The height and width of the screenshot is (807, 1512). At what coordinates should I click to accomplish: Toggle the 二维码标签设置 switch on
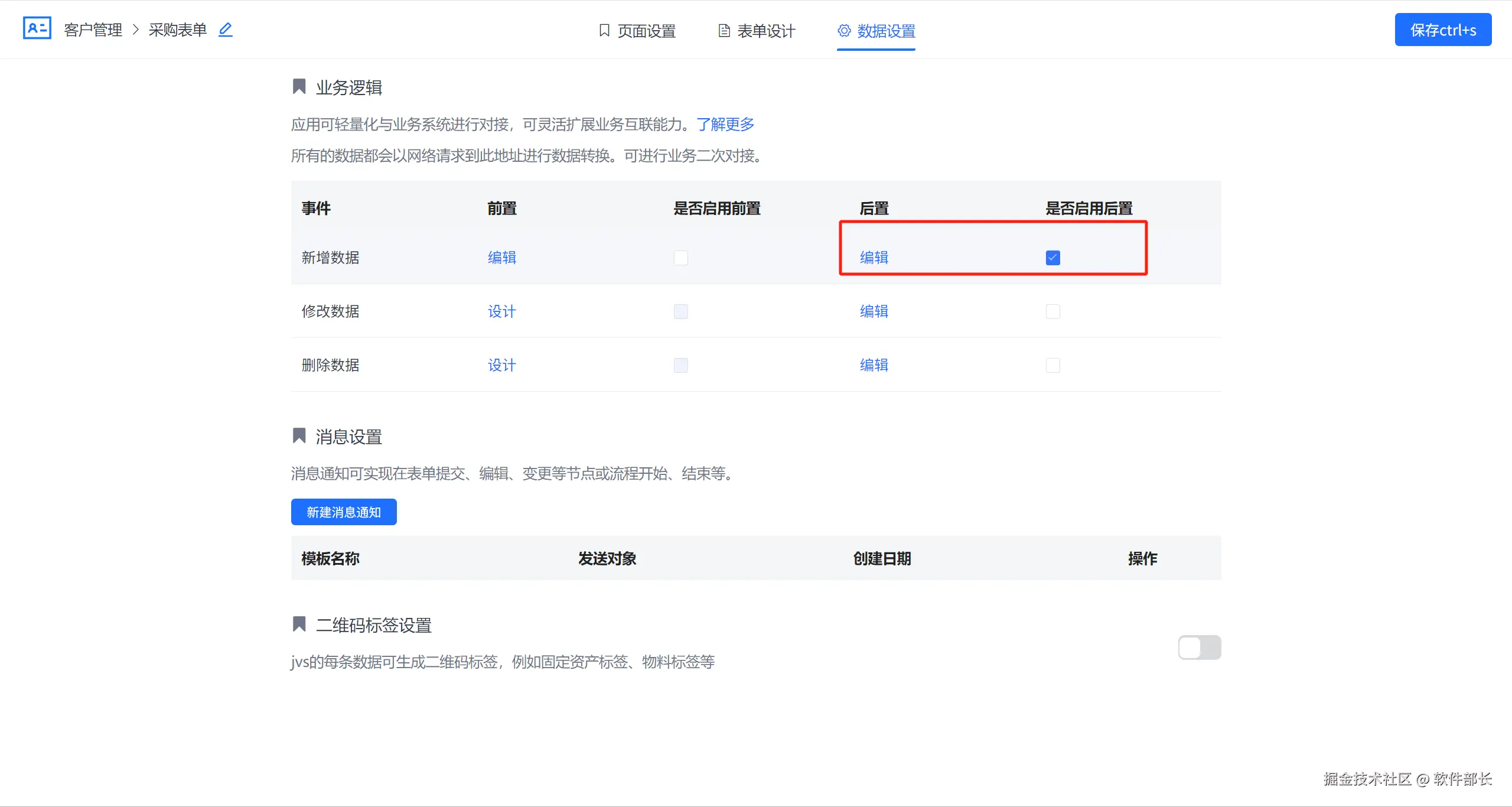click(1199, 647)
